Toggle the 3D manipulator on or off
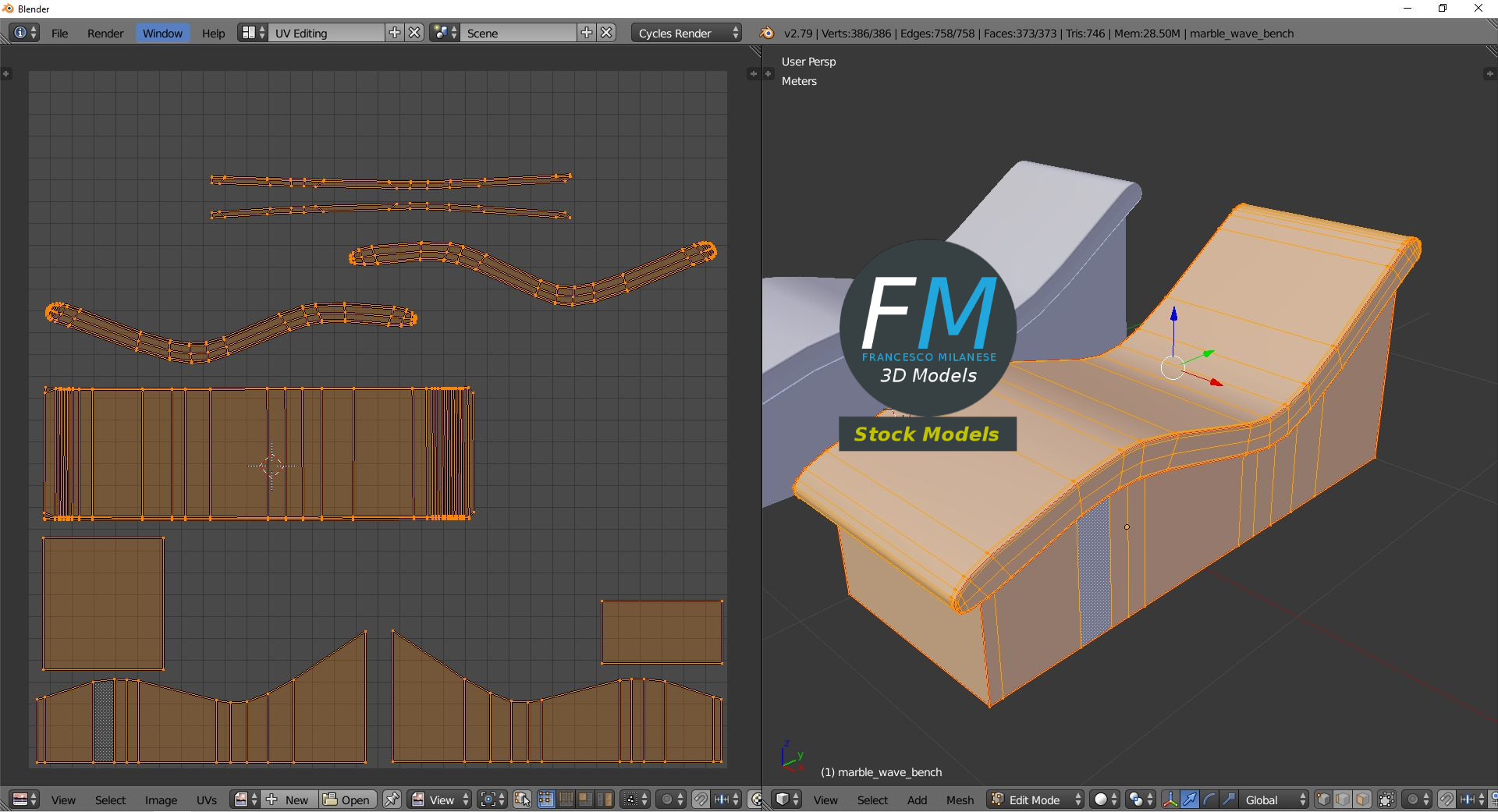Screen dimensions: 1498x812 coord(1170,800)
